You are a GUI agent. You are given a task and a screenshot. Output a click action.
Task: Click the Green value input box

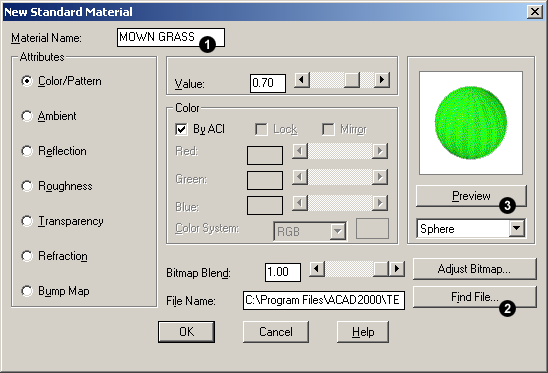(x=265, y=180)
